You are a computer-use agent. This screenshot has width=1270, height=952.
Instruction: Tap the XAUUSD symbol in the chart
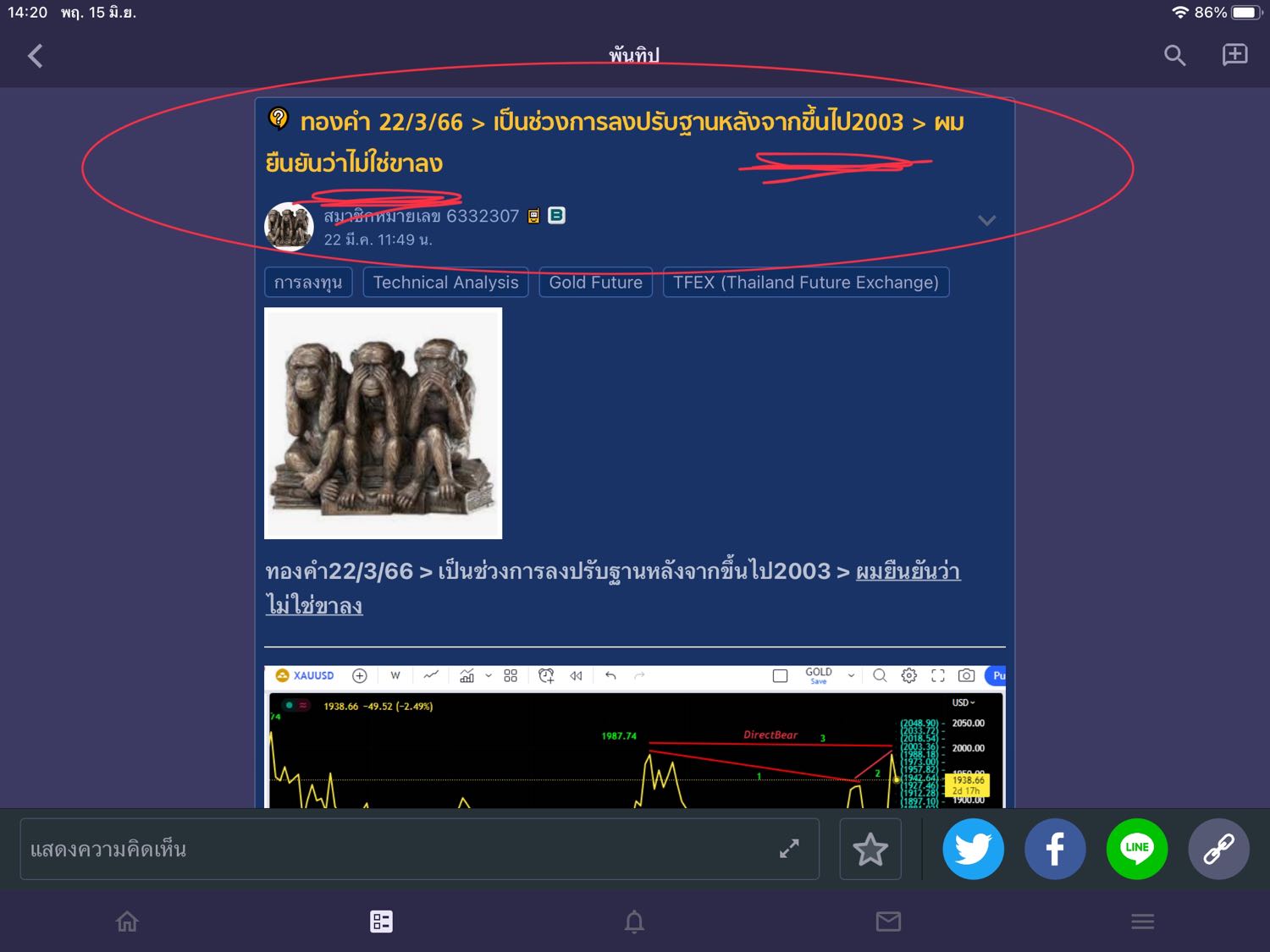pos(305,675)
